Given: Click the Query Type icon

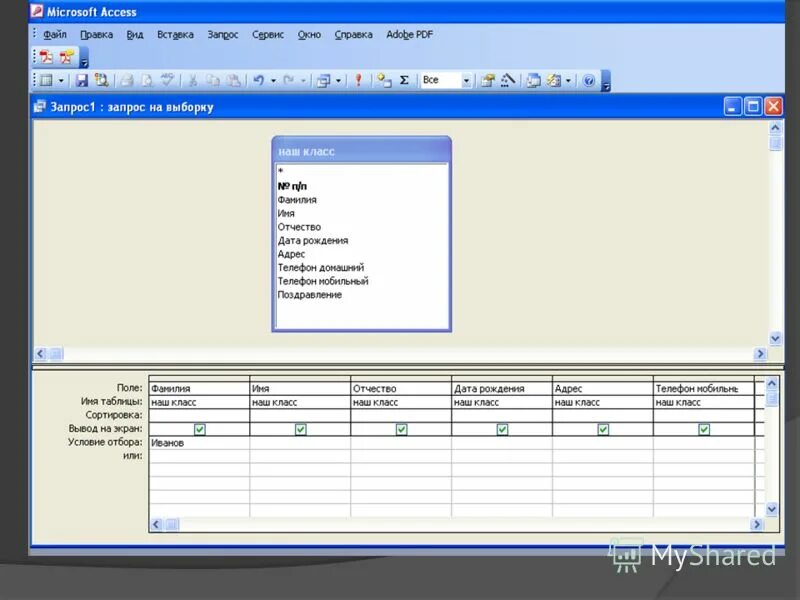Looking at the screenshot, I should (x=323, y=80).
